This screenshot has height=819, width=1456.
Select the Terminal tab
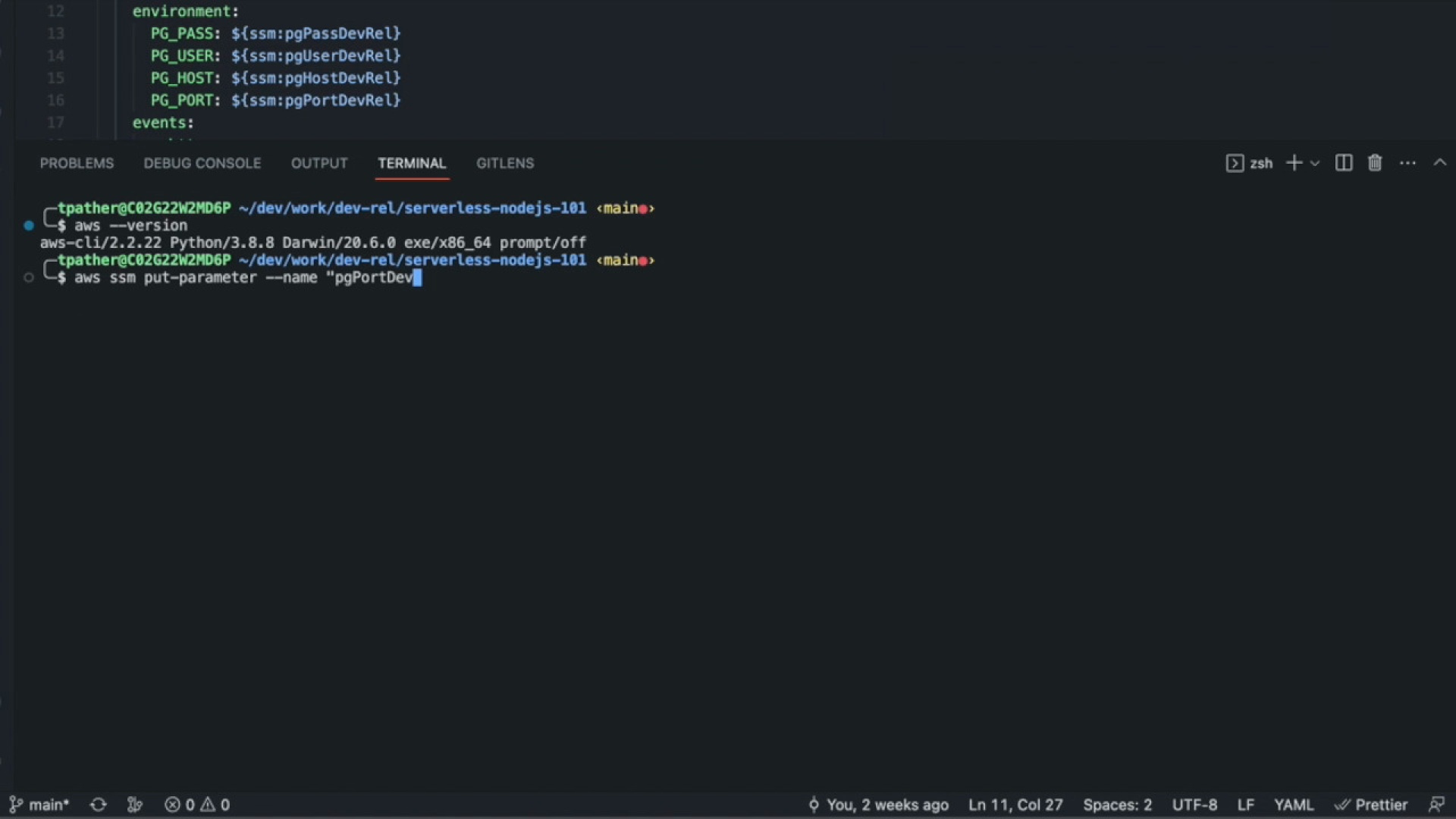[x=412, y=163]
